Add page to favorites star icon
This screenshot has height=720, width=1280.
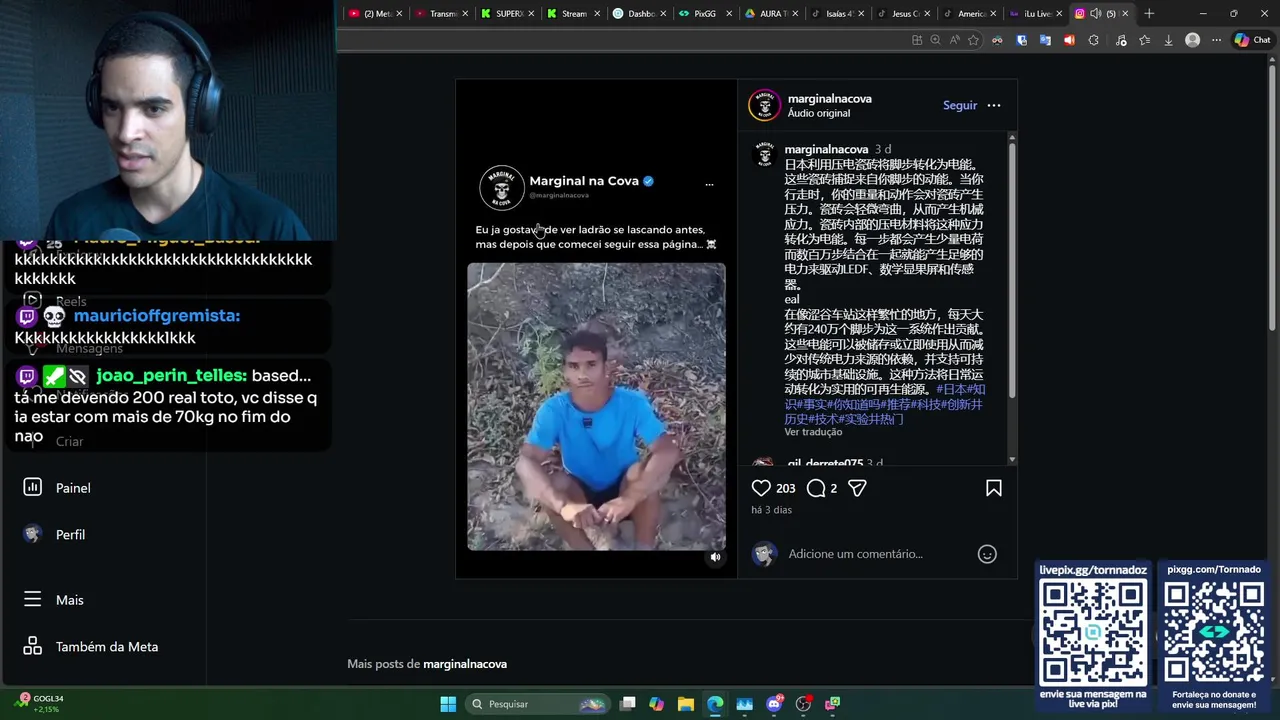[973, 40]
